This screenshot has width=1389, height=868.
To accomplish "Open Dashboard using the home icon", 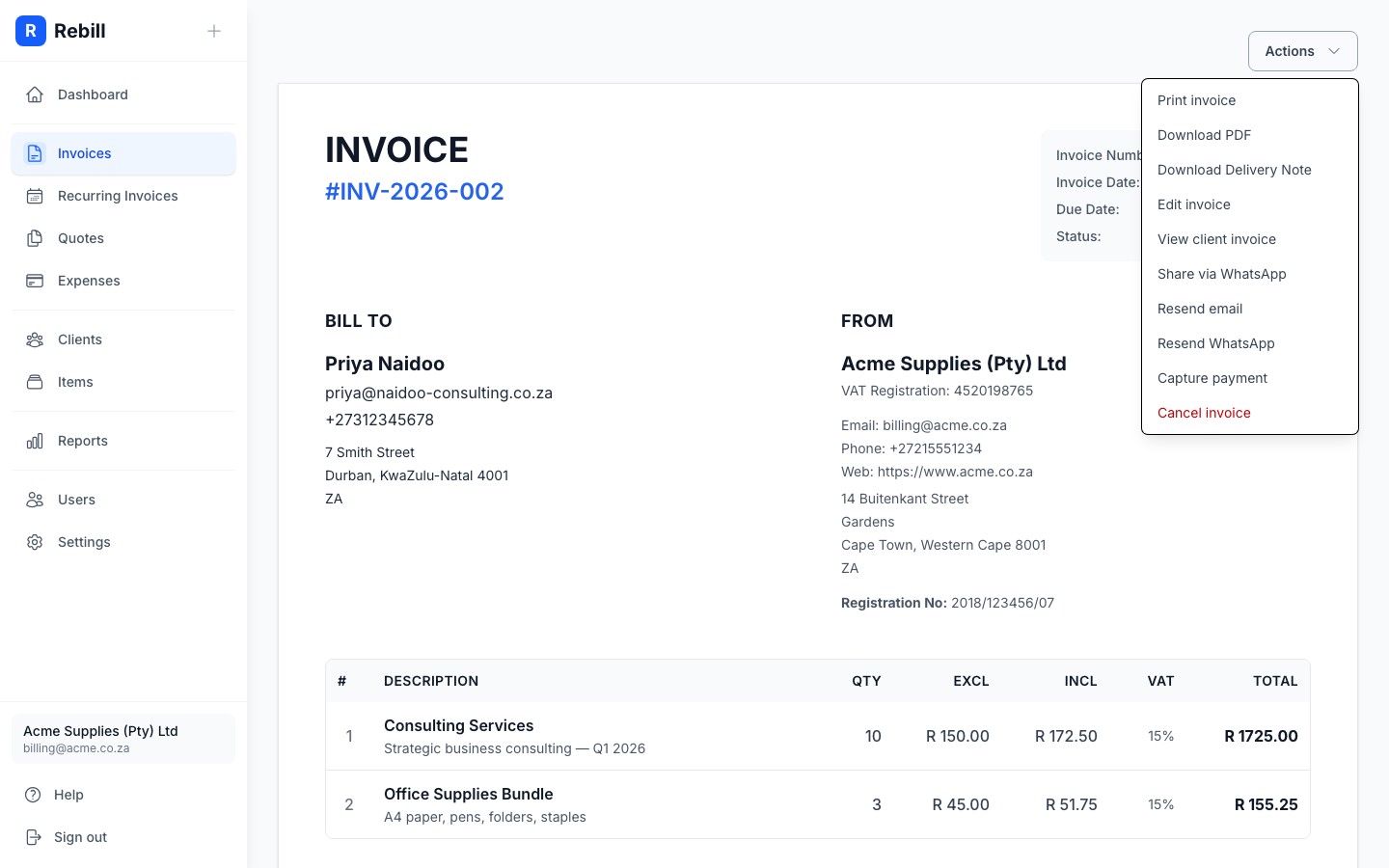I will coord(35,95).
